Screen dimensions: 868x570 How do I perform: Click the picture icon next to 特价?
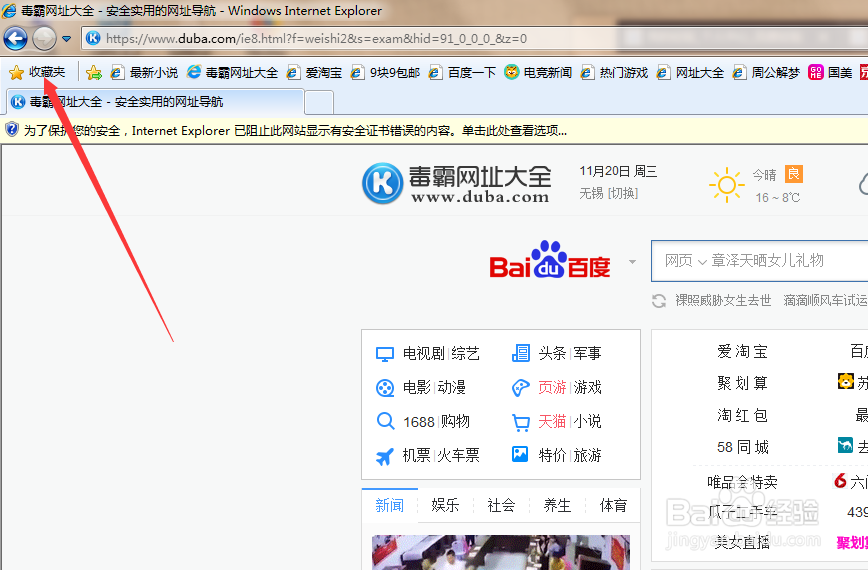tap(520, 455)
